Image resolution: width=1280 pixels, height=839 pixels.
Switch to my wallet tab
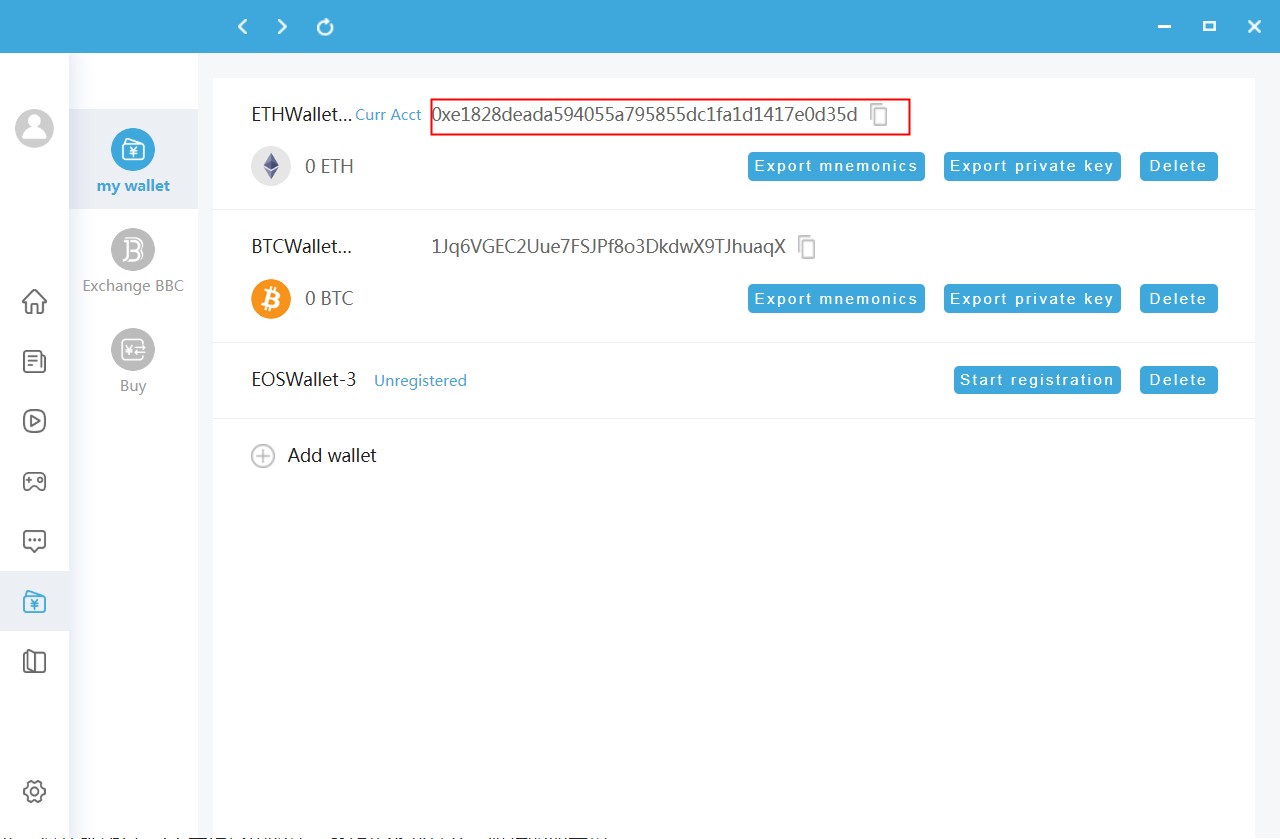coord(133,160)
